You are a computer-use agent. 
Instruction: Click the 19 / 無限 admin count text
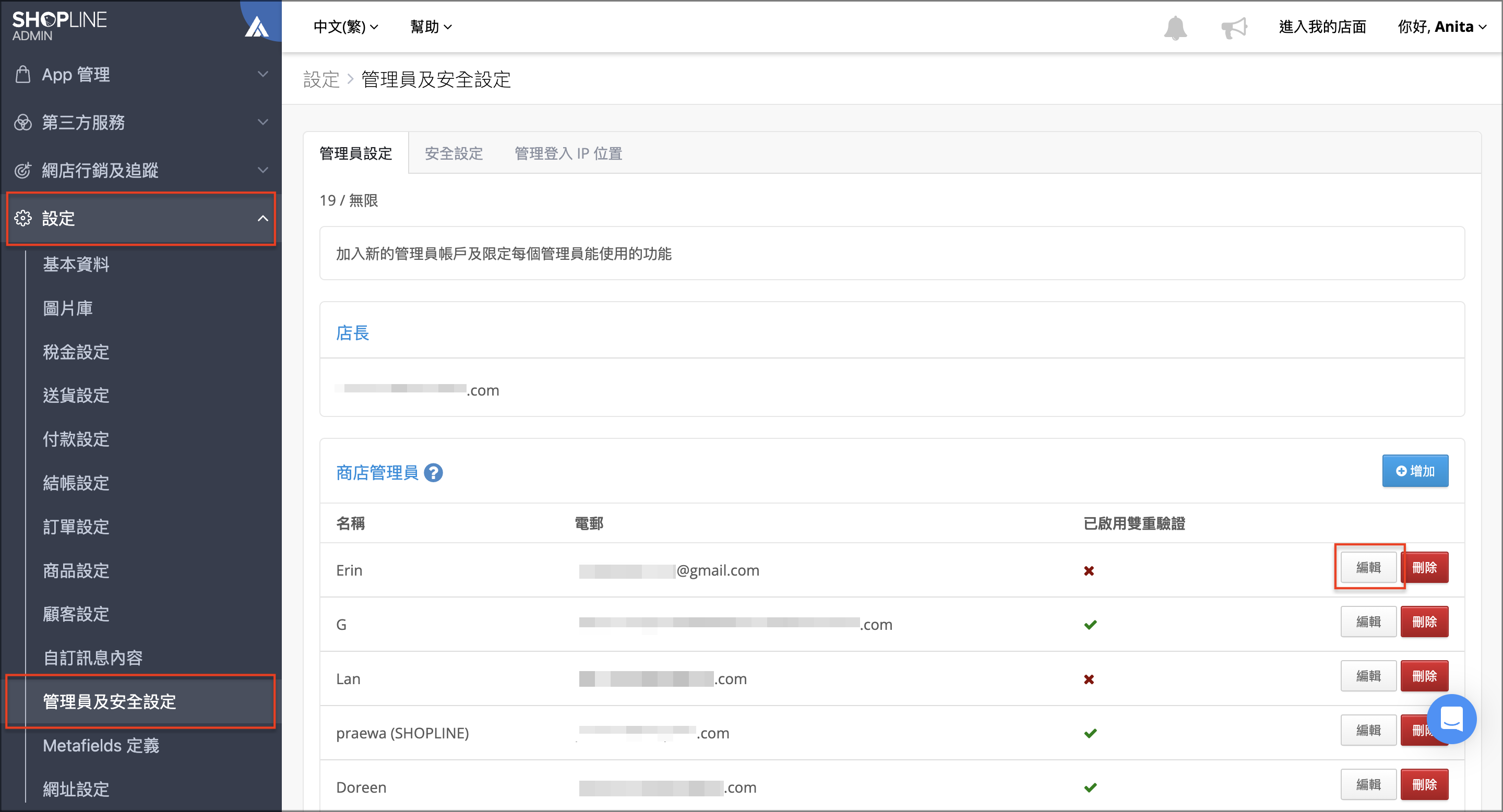coord(348,201)
